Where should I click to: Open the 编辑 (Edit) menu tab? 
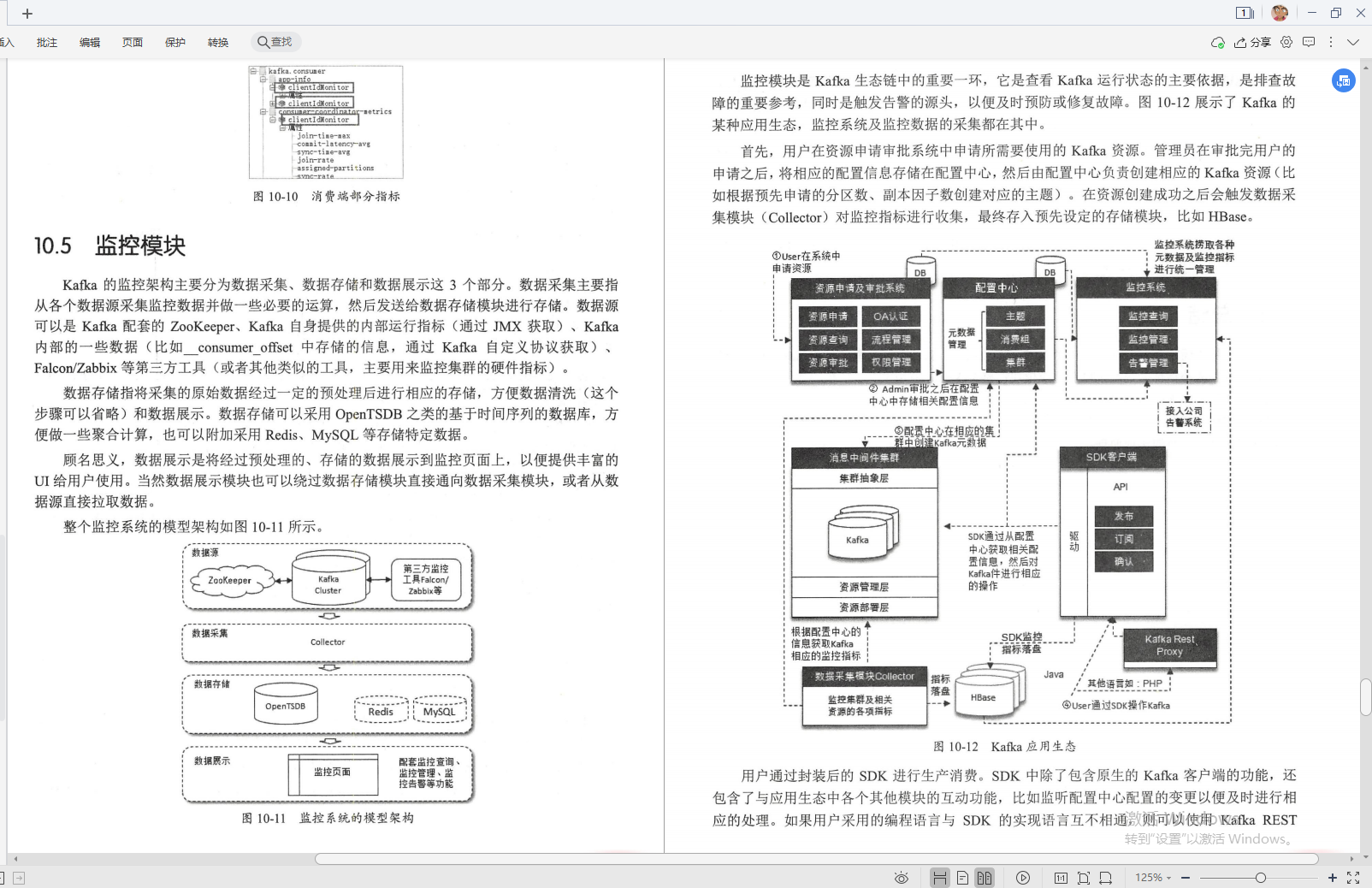(x=90, y=42)
